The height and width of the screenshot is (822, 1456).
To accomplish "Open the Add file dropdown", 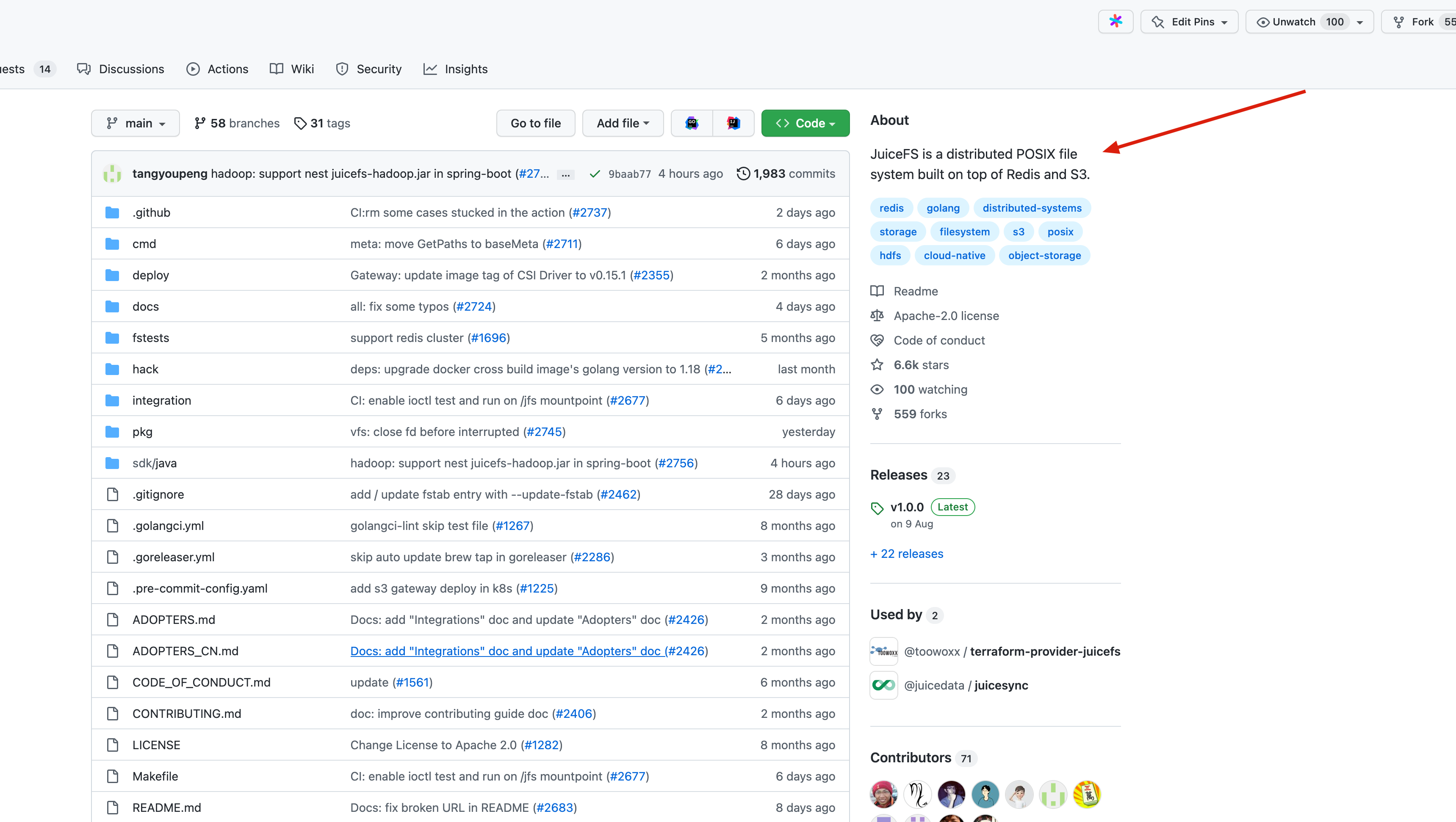I will (623, 123).
